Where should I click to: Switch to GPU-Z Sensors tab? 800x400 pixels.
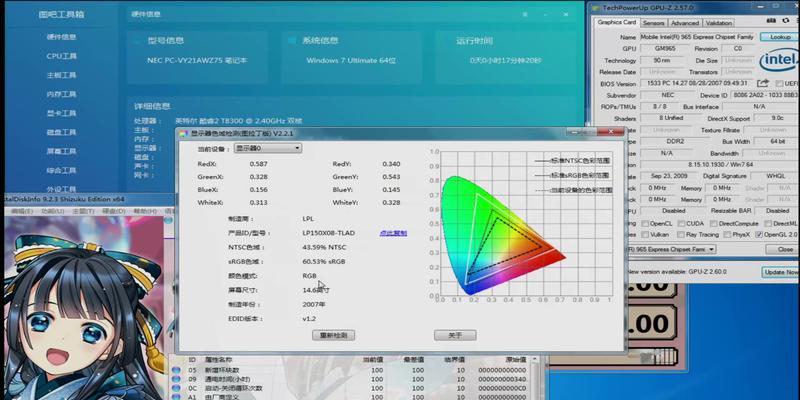653,23
